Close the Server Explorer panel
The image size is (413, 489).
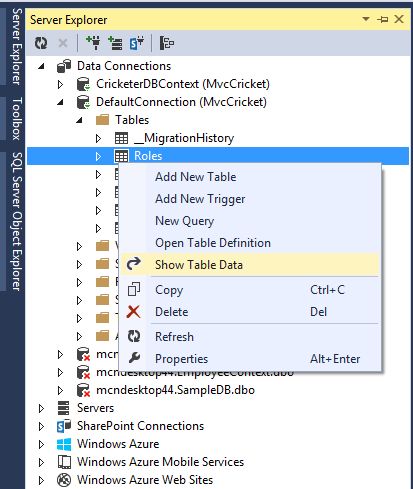pos(399,19)
